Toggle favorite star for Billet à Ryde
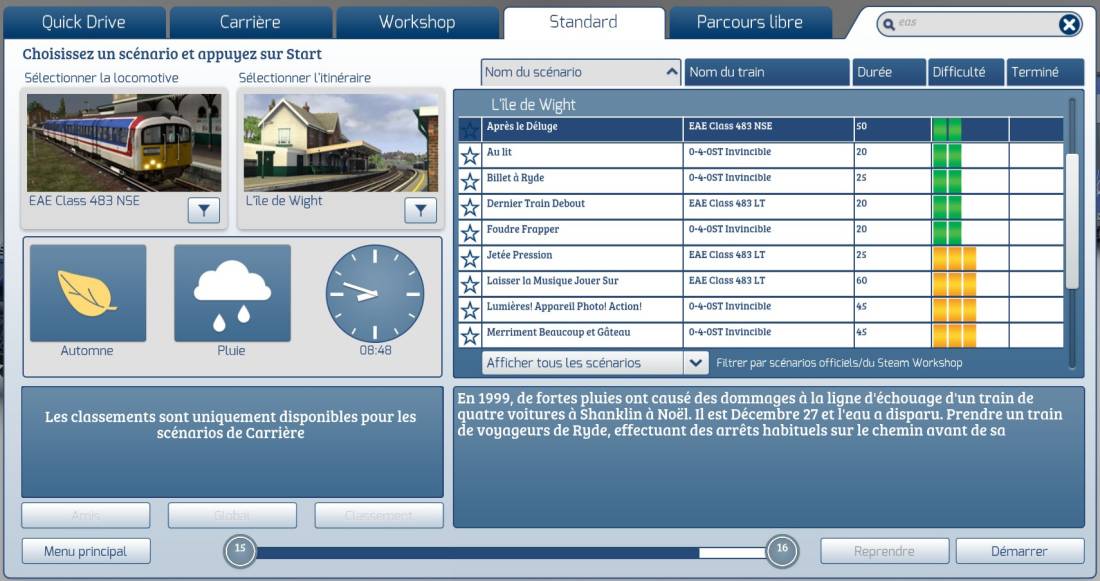The width and height of the screenshot is (1100, 581). coord(469,181)
